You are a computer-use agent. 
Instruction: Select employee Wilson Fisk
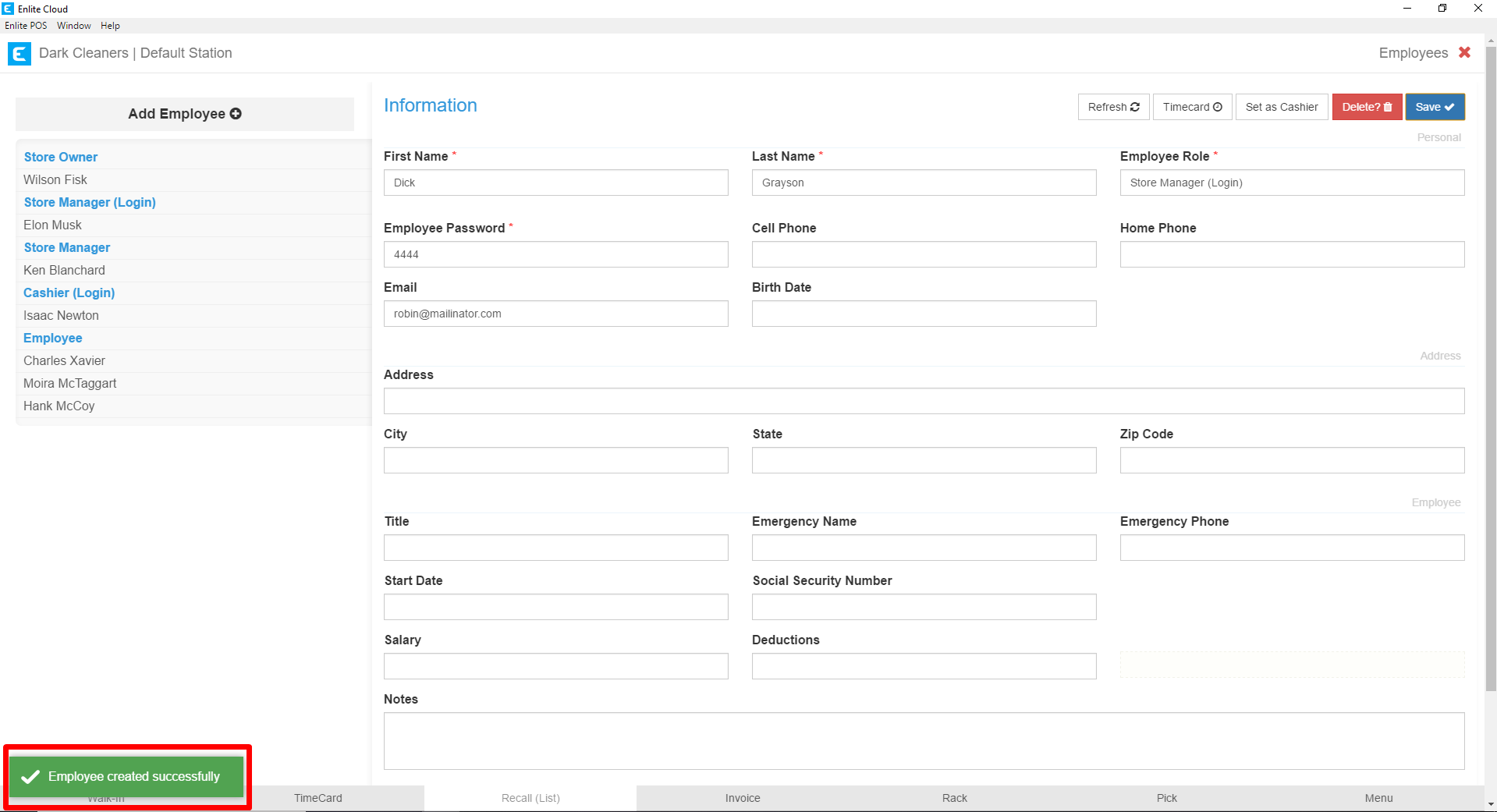click(x=193, y=180)
